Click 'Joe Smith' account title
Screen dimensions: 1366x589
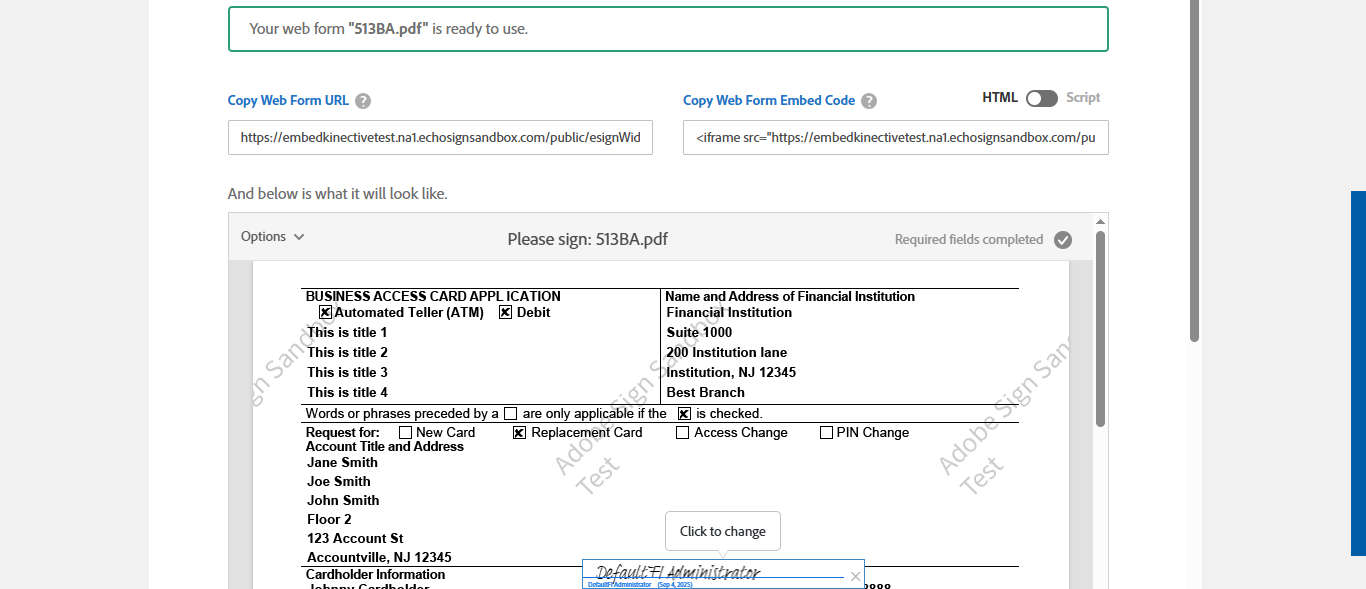(339, 481)
